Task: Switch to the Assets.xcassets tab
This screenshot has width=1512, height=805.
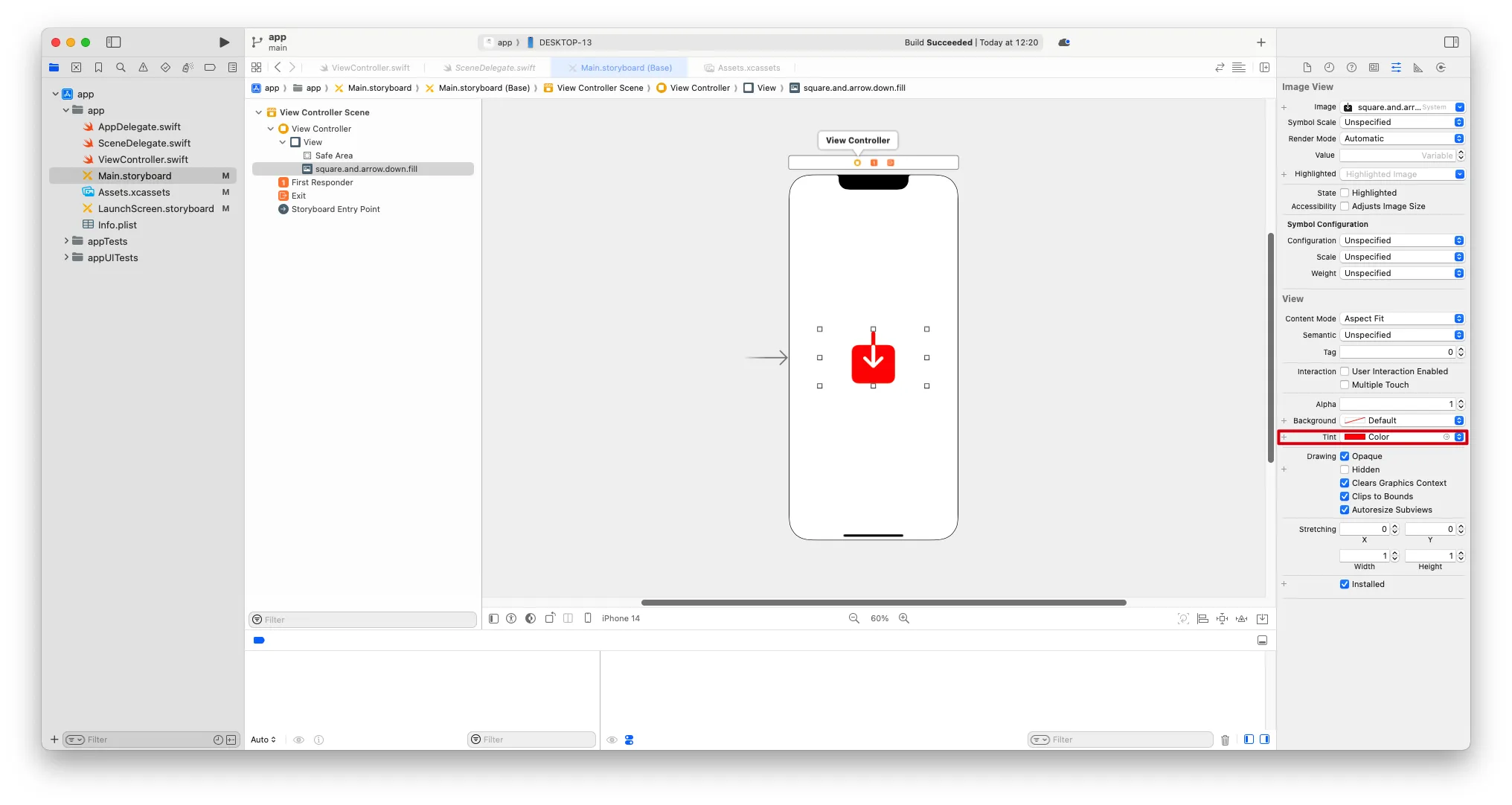Action: [749, 68]
